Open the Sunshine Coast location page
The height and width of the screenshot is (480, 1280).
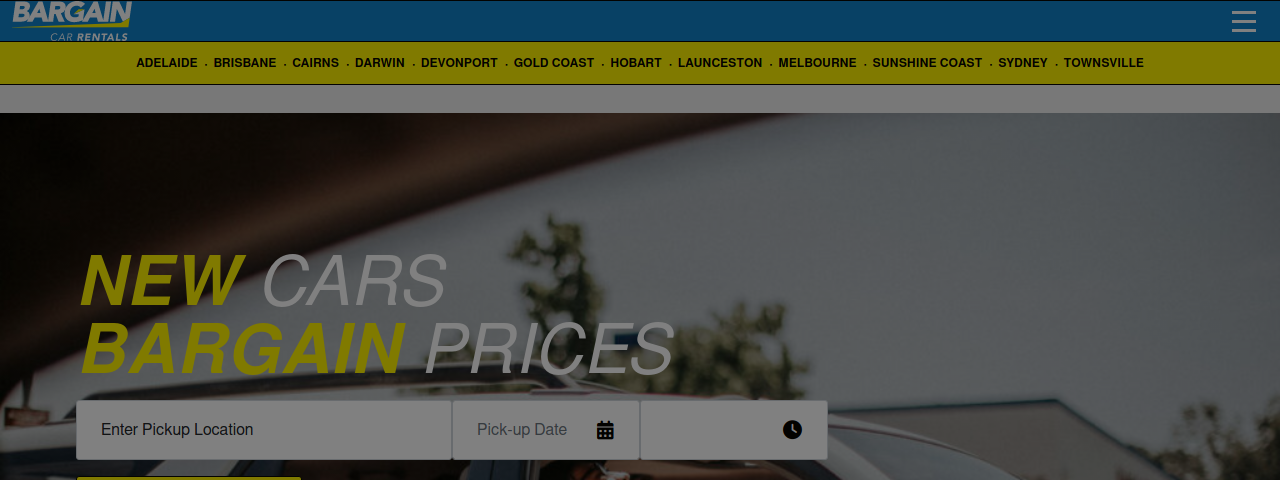pos(927,63)
